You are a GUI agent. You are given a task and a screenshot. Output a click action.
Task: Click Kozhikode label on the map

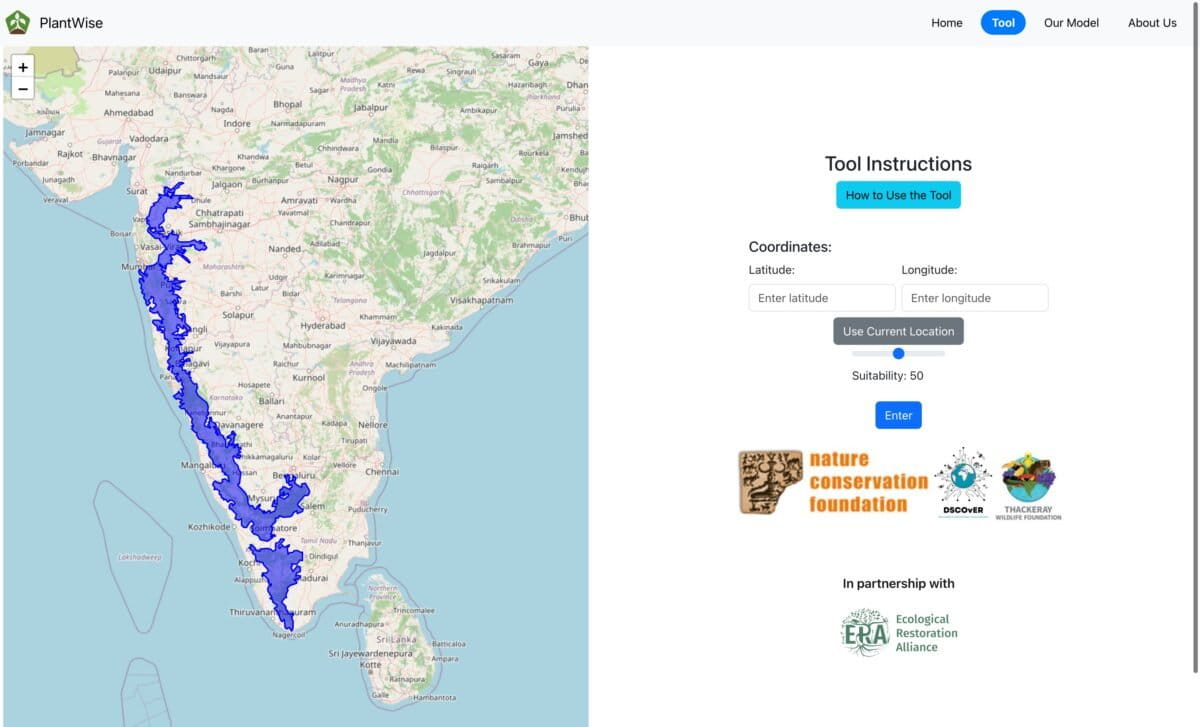pyautogui.click(x=210, y=526)
